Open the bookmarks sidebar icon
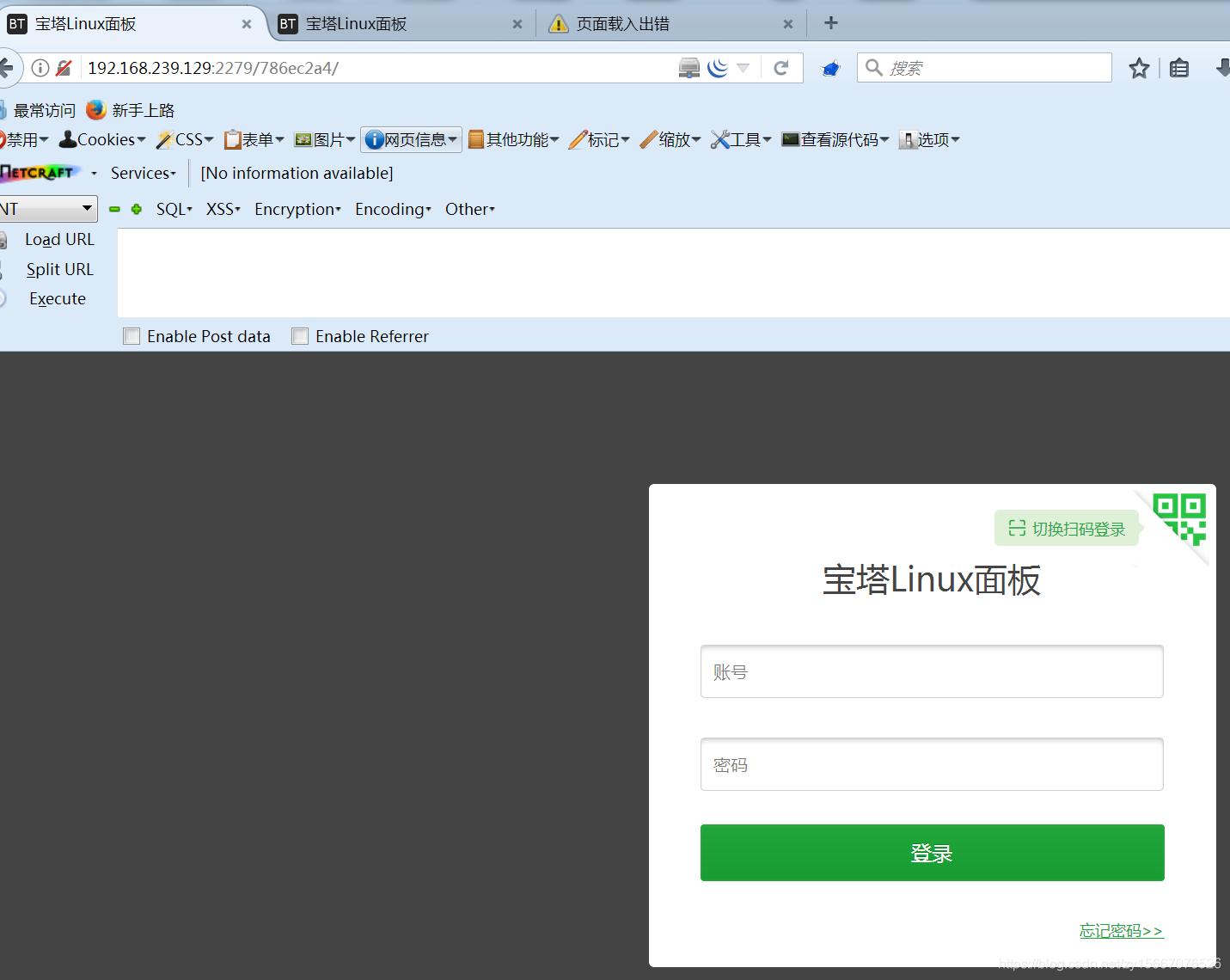The image size is (1230, 980). 1178,67
